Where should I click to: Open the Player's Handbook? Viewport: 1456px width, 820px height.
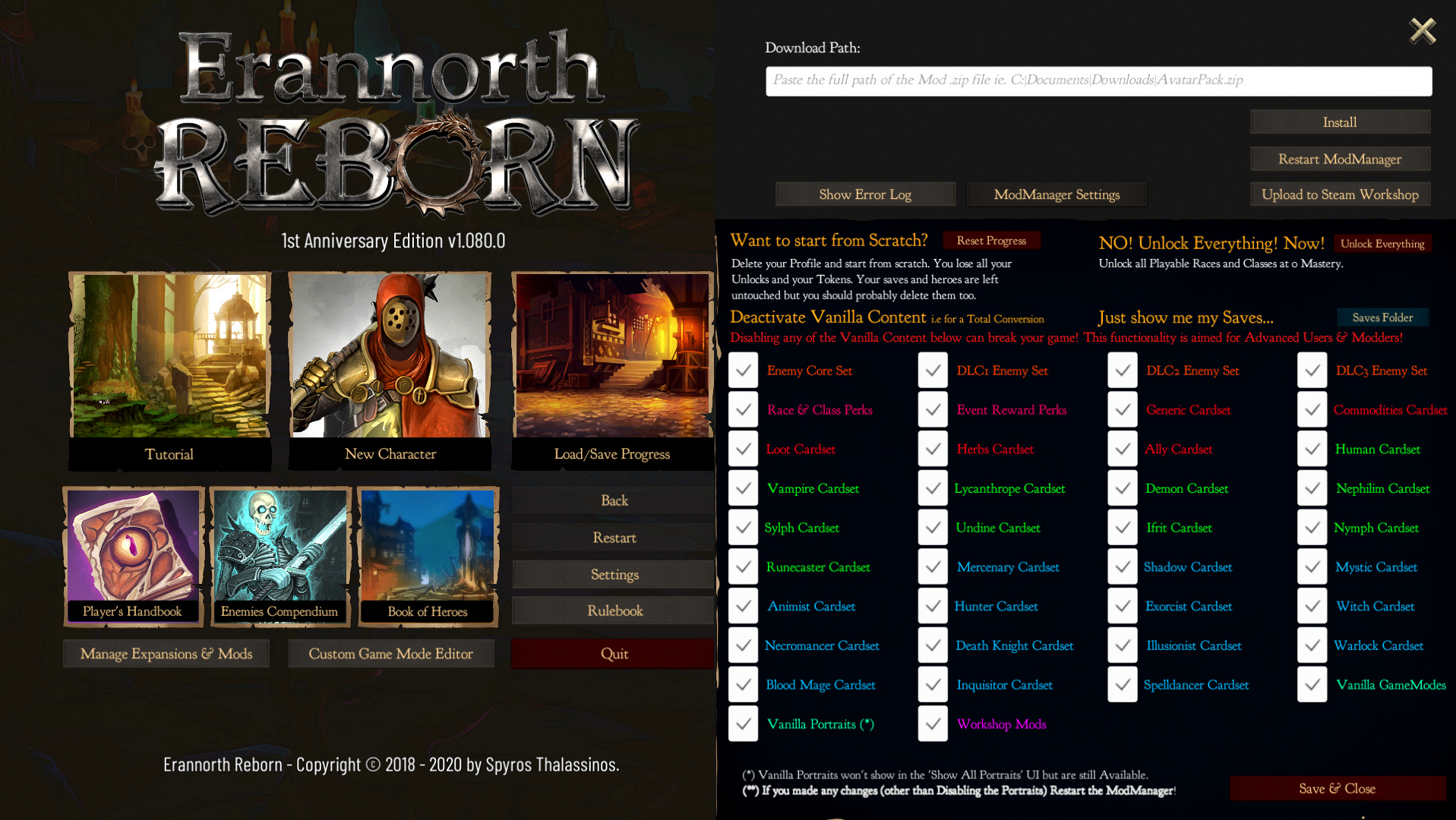133,557
